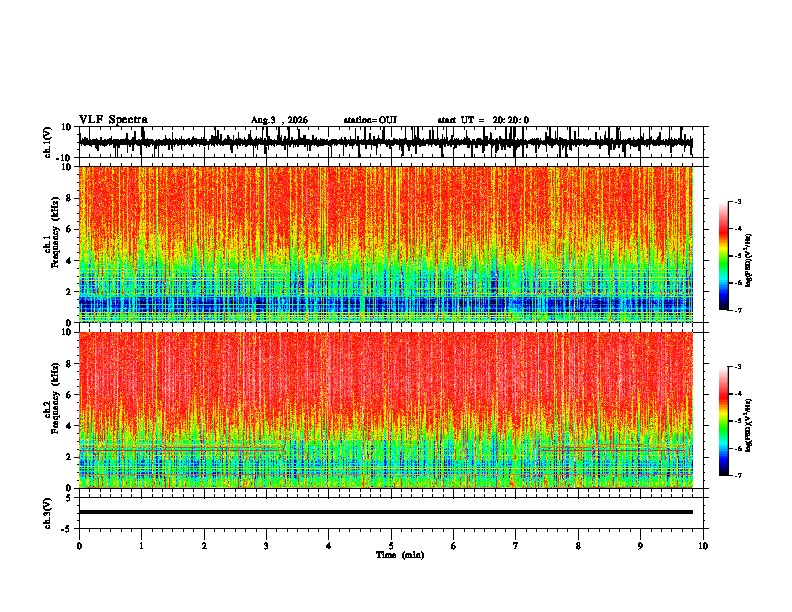The width and height of the screenshot is (792, 612).
Task: Click inside the ch.2 spectrogram panel
Action: tap(385, 410)
